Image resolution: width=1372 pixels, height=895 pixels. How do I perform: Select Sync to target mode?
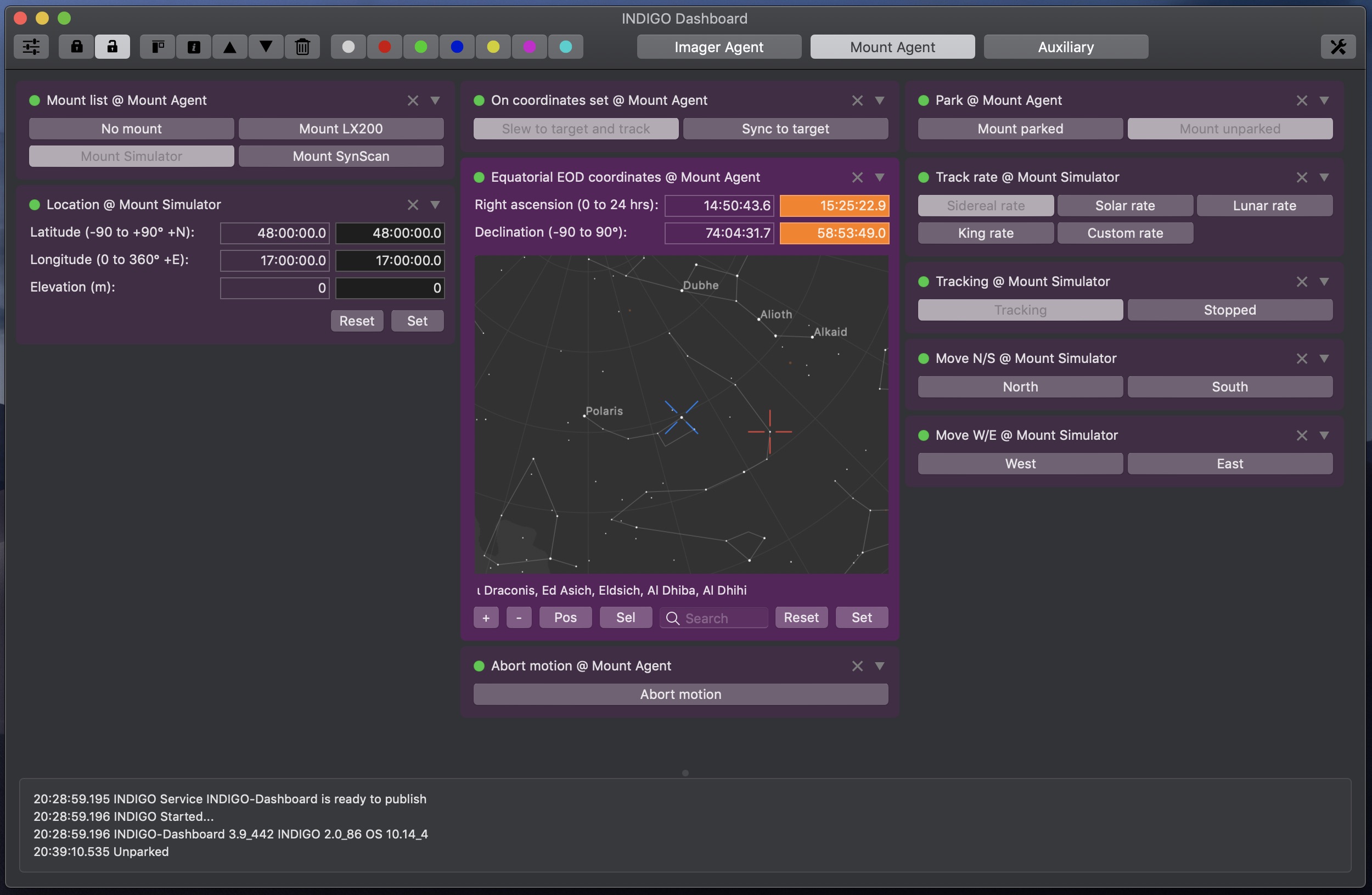click(785, 128)
